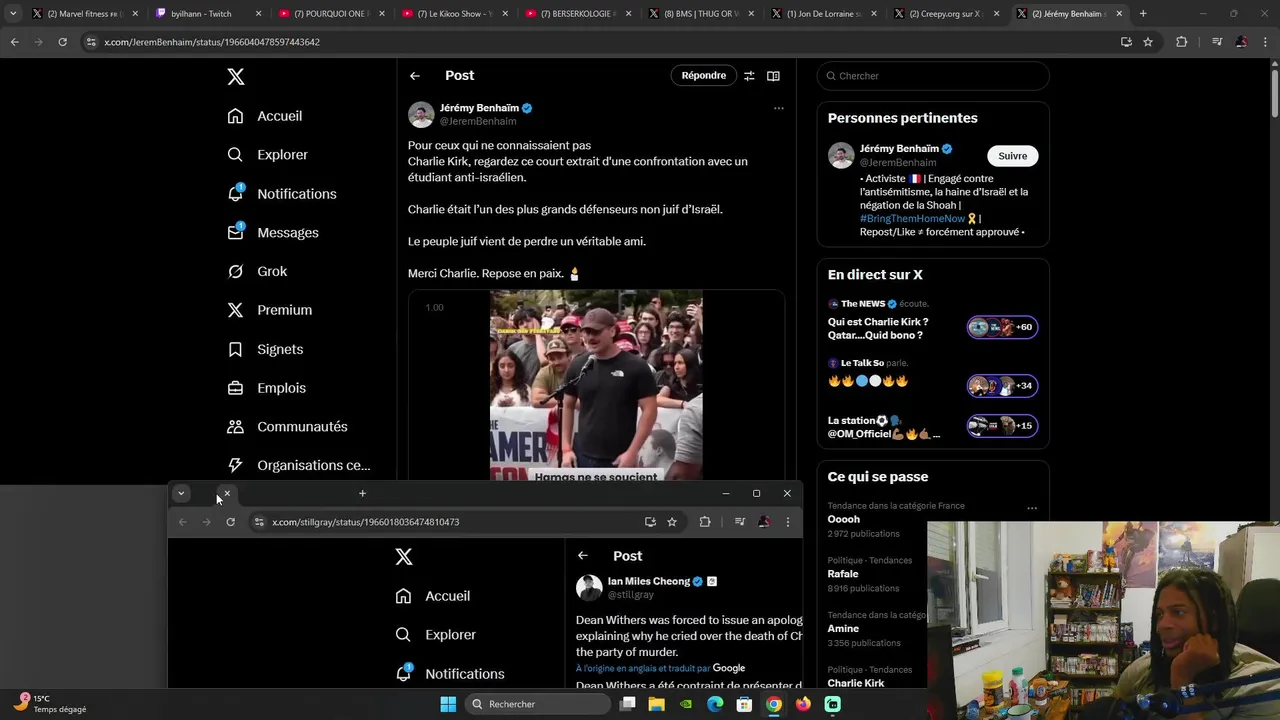
Task: Switch to Creepy.org sur X tab
Action: click(x=945, y=14)
